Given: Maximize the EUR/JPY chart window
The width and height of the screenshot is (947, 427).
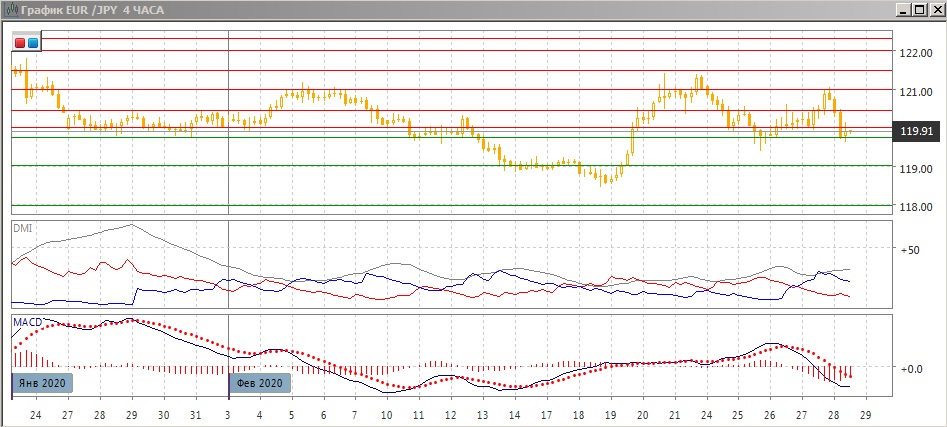Looking at the screenshot, I should [917, 10].
